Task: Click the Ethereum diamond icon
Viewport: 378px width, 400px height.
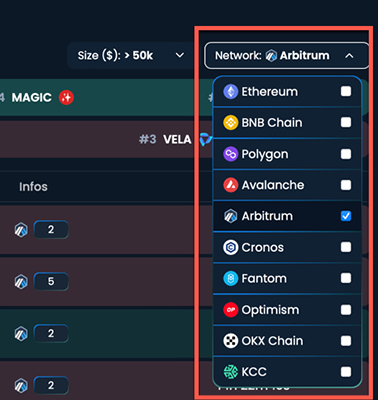Action: 230,92
